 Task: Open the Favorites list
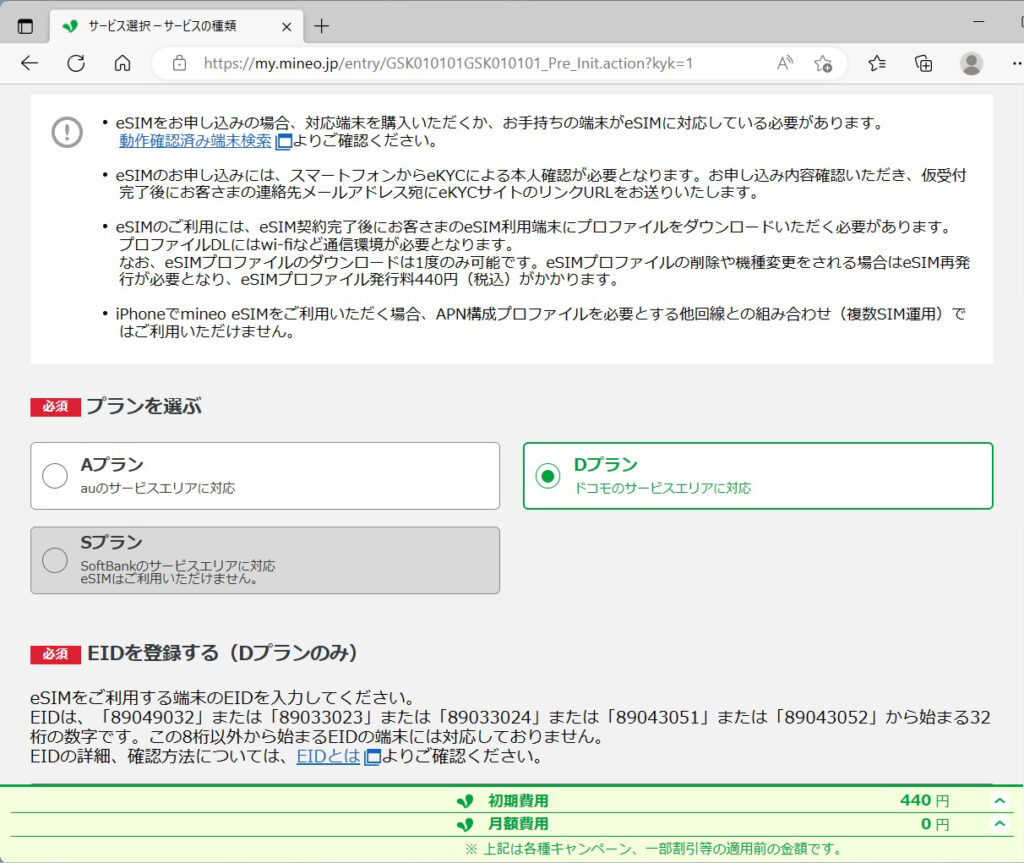(877, 63)
